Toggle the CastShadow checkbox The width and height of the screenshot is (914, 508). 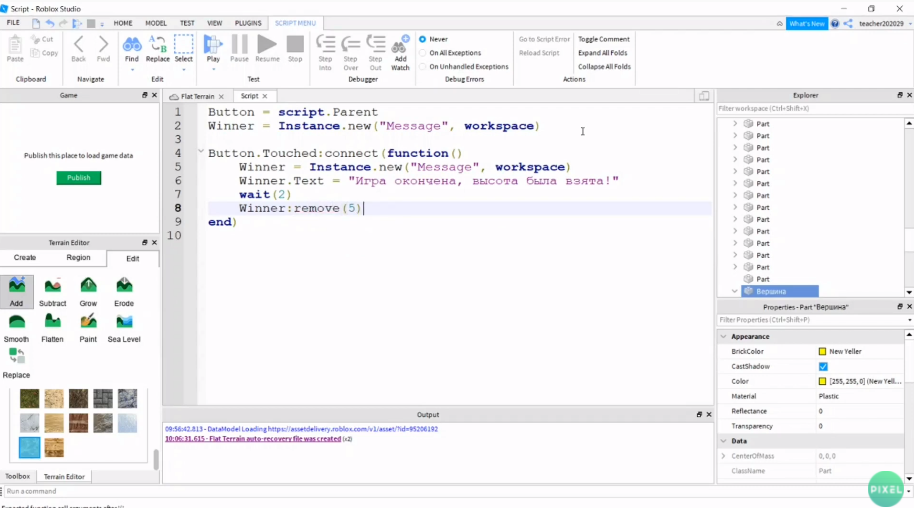(823, 366)
